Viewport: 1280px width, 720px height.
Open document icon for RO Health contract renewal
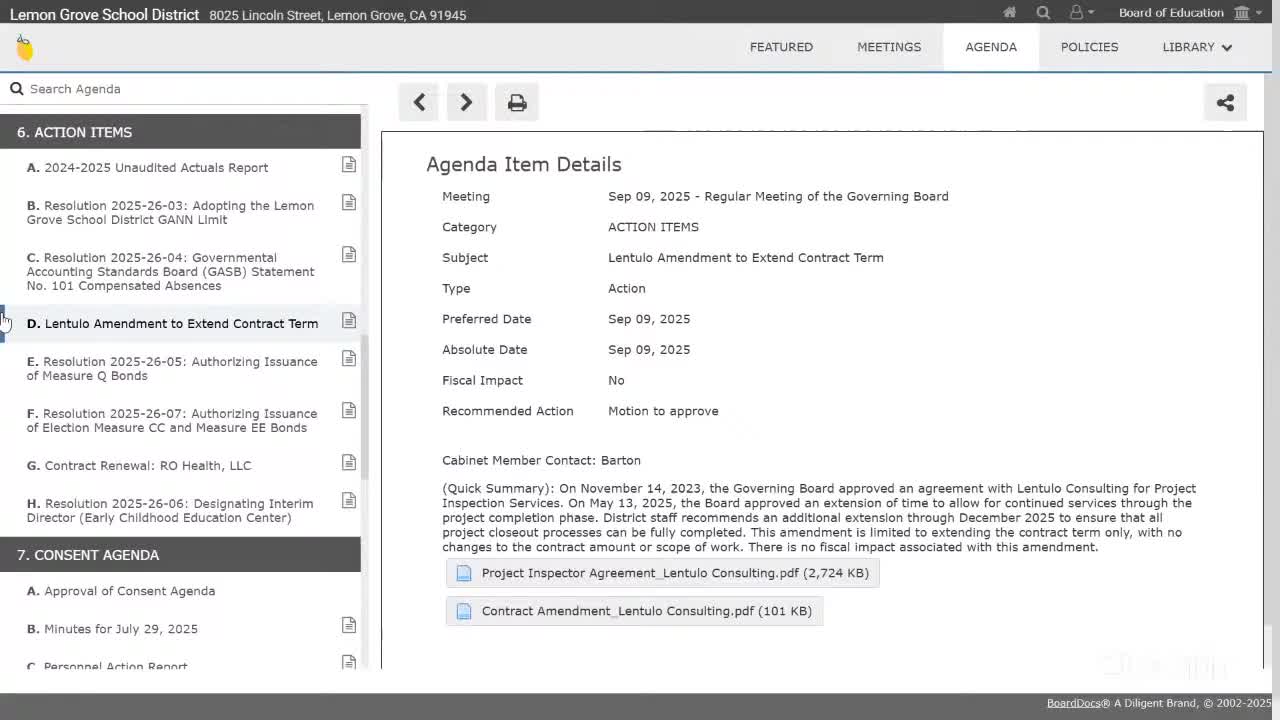349,463
